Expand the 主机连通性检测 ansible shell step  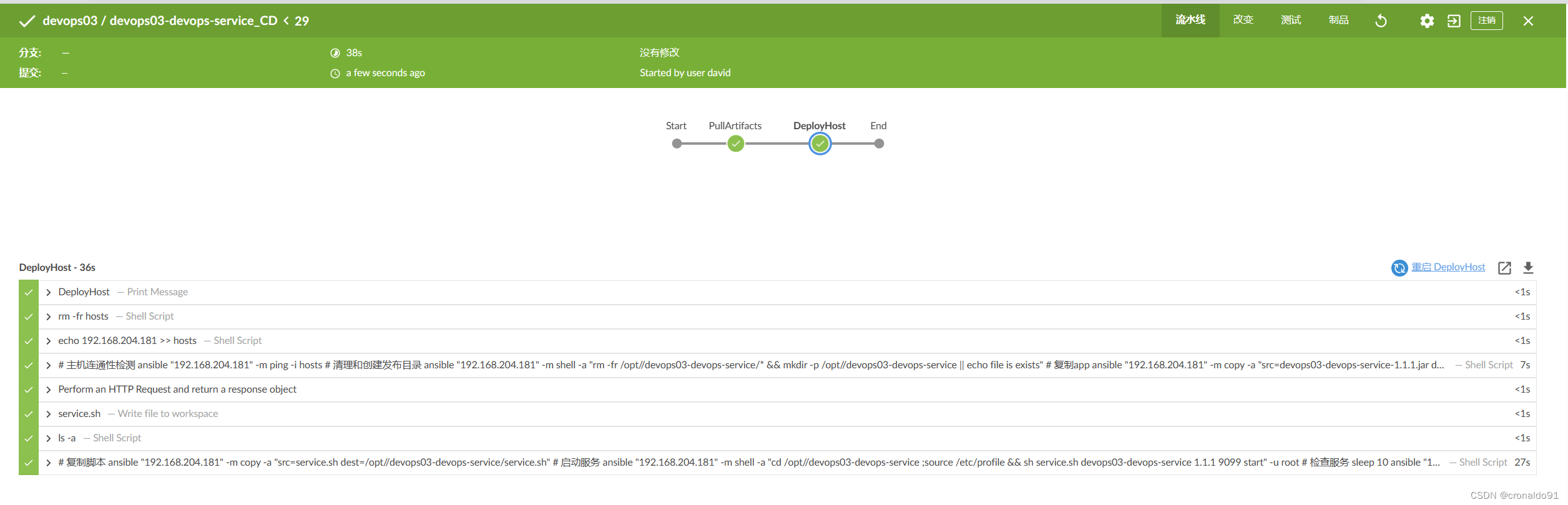[x=48, y=365]
